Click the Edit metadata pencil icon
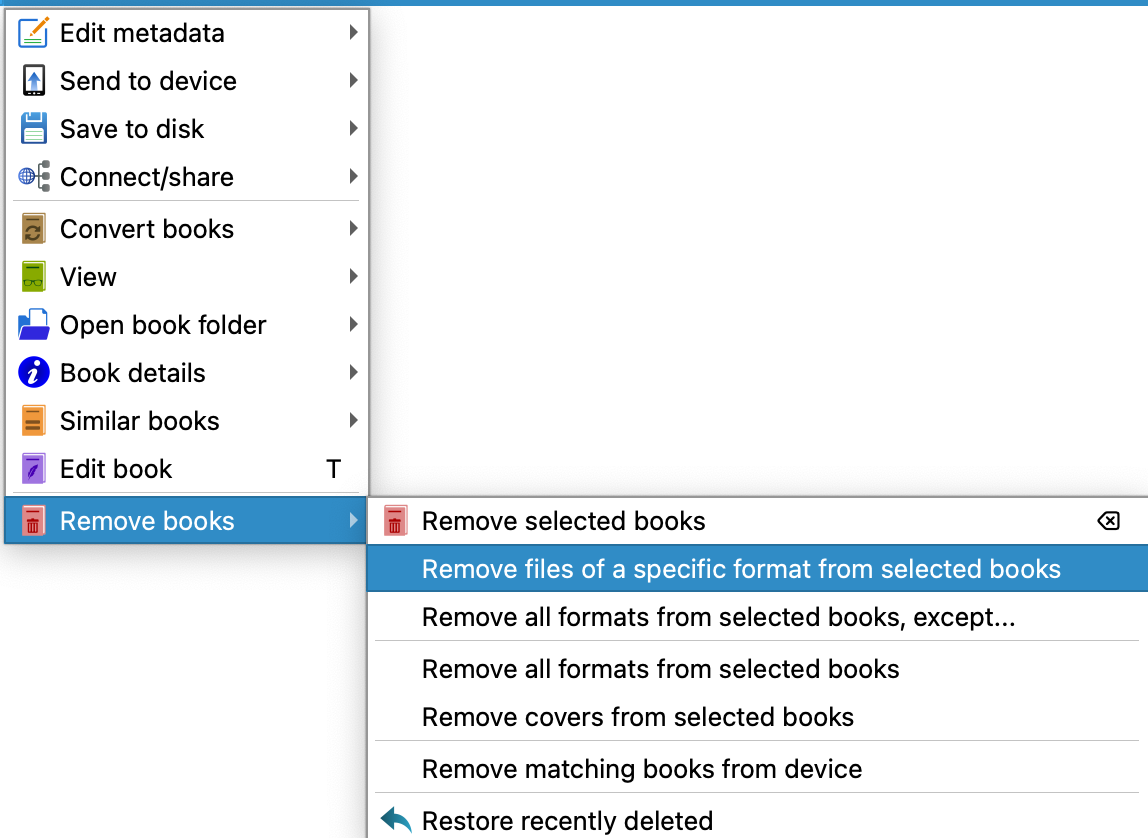Screen dimensions: 1148x838 [32, 32]
